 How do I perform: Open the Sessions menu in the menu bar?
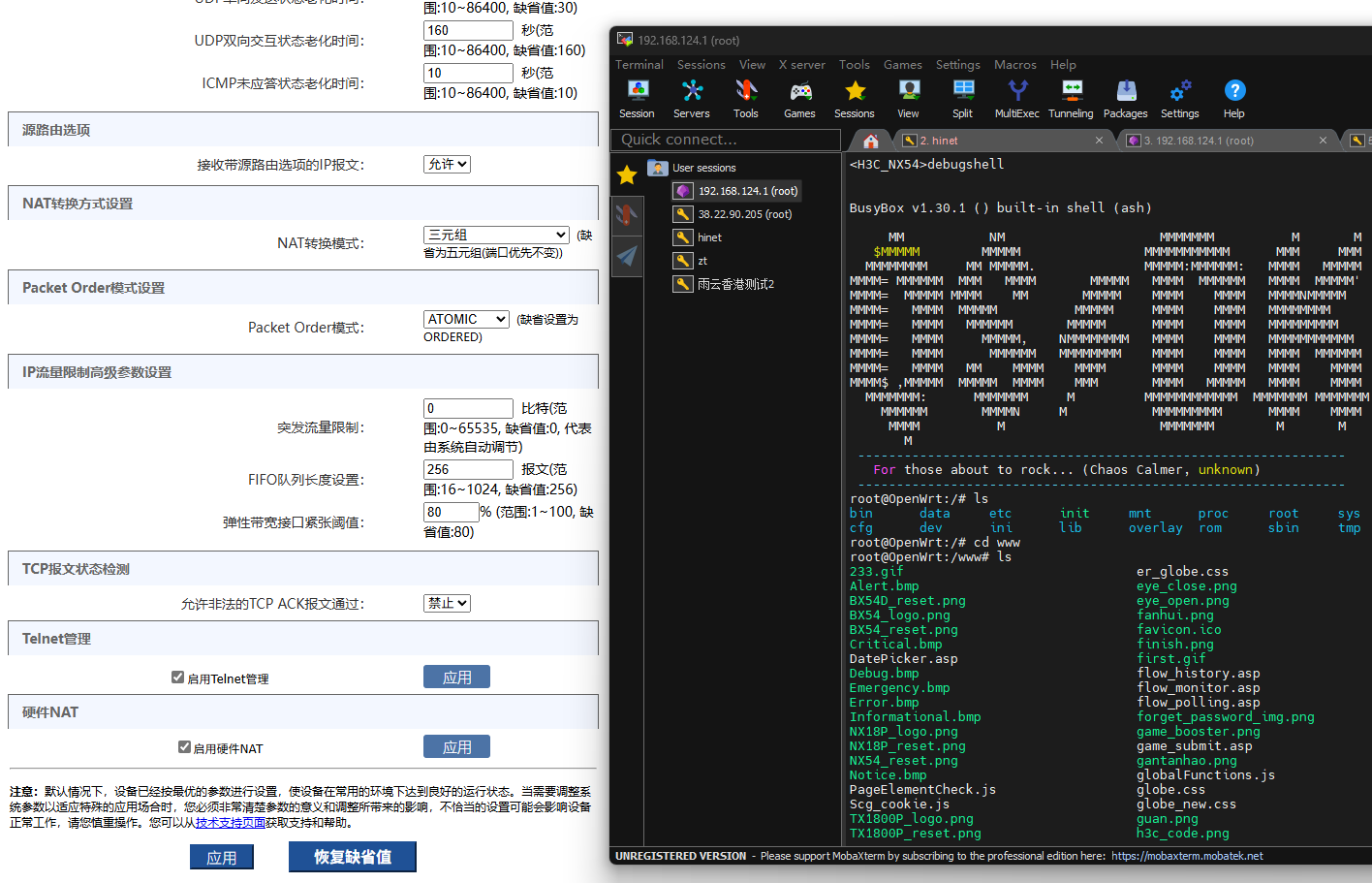(x=702, y=65)
